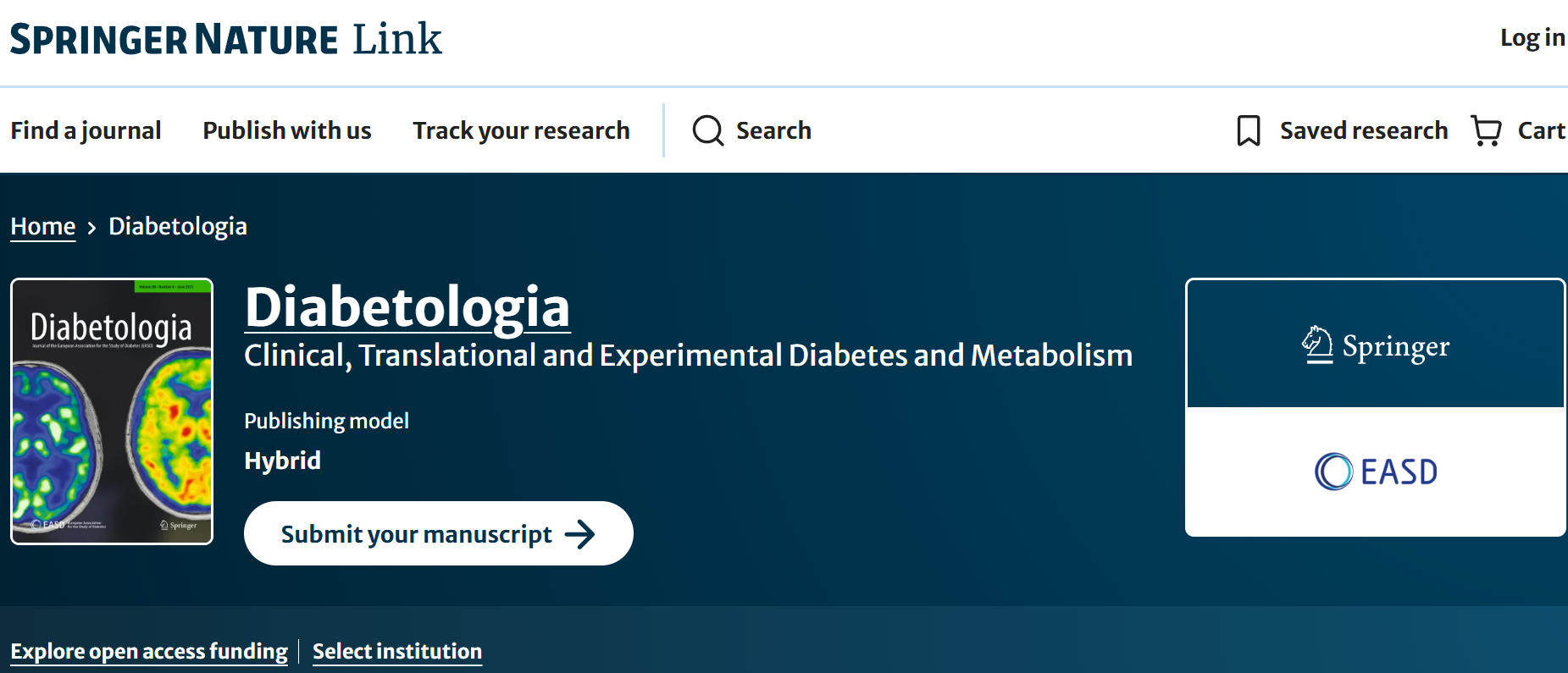Open the Diabetologia journal cover thumbnail
This screenshot has width=1568, height=673.
112,411
